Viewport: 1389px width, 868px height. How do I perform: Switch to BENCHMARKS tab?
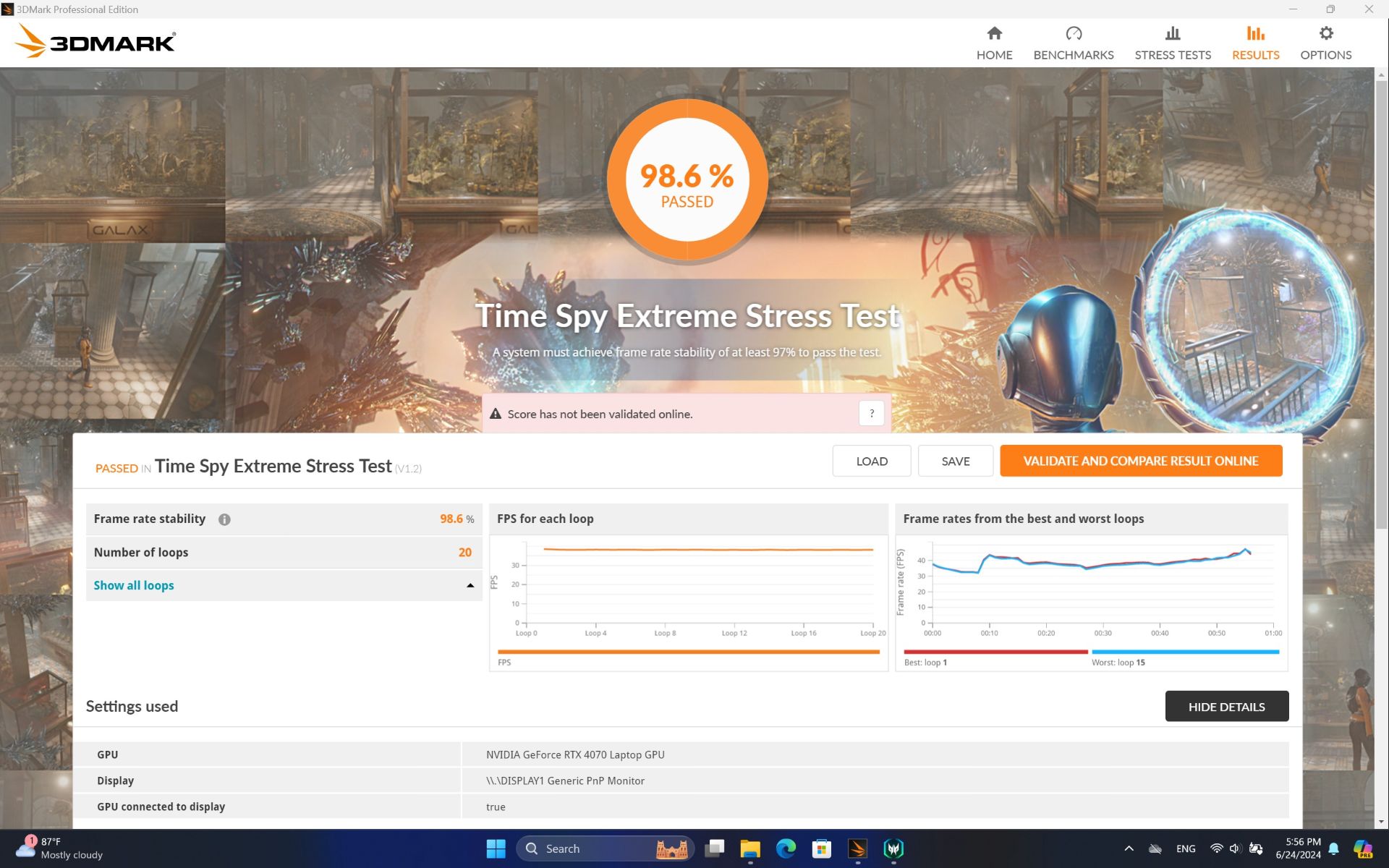[1073, 43]
